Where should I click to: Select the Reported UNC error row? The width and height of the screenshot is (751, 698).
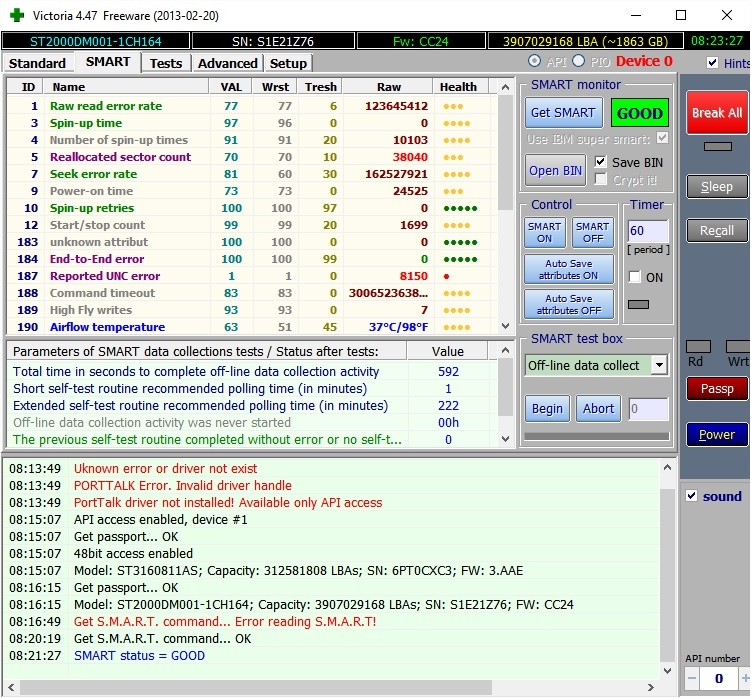point(252,276)
